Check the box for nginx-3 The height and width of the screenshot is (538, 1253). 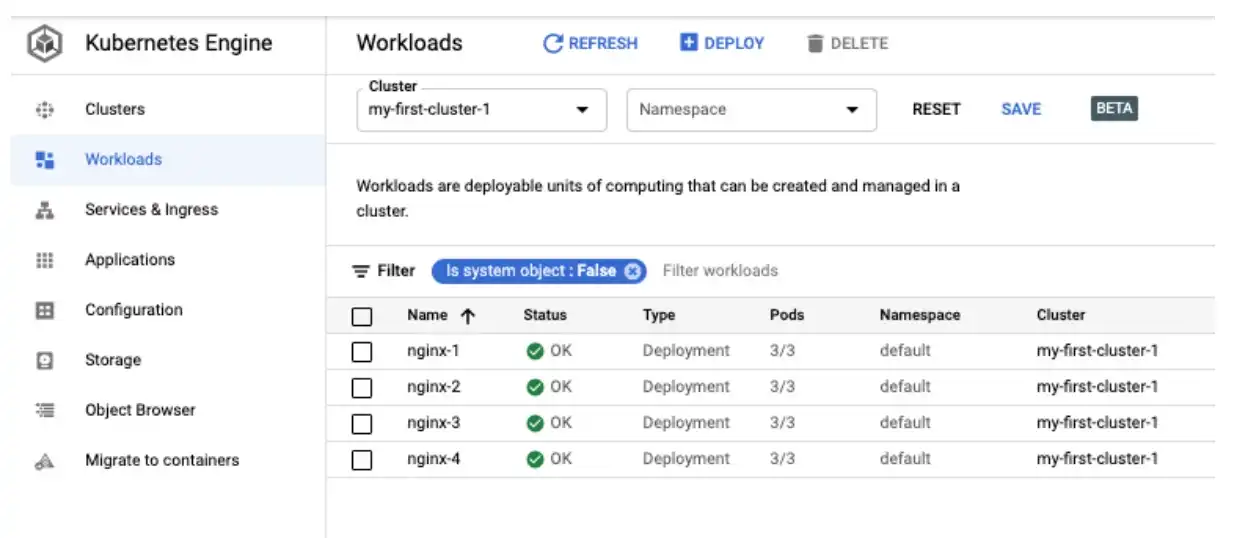tap(362, 424)
